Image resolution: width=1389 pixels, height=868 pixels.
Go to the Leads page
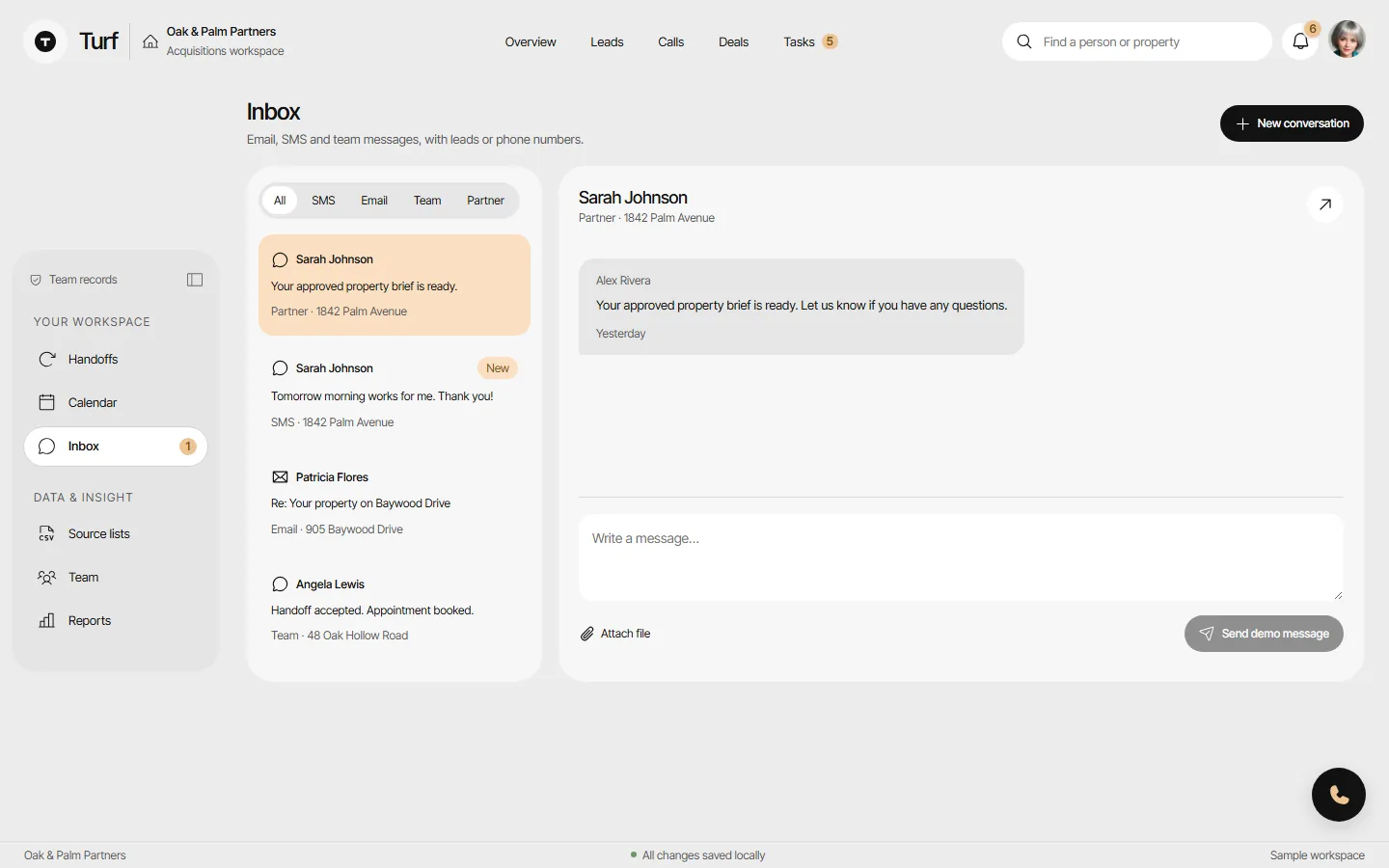tap(607, 41)
